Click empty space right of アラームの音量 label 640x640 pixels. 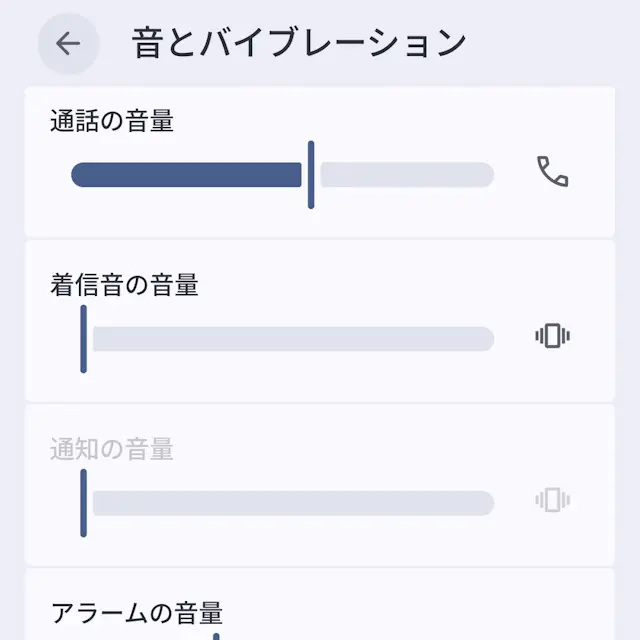[420, 612]
